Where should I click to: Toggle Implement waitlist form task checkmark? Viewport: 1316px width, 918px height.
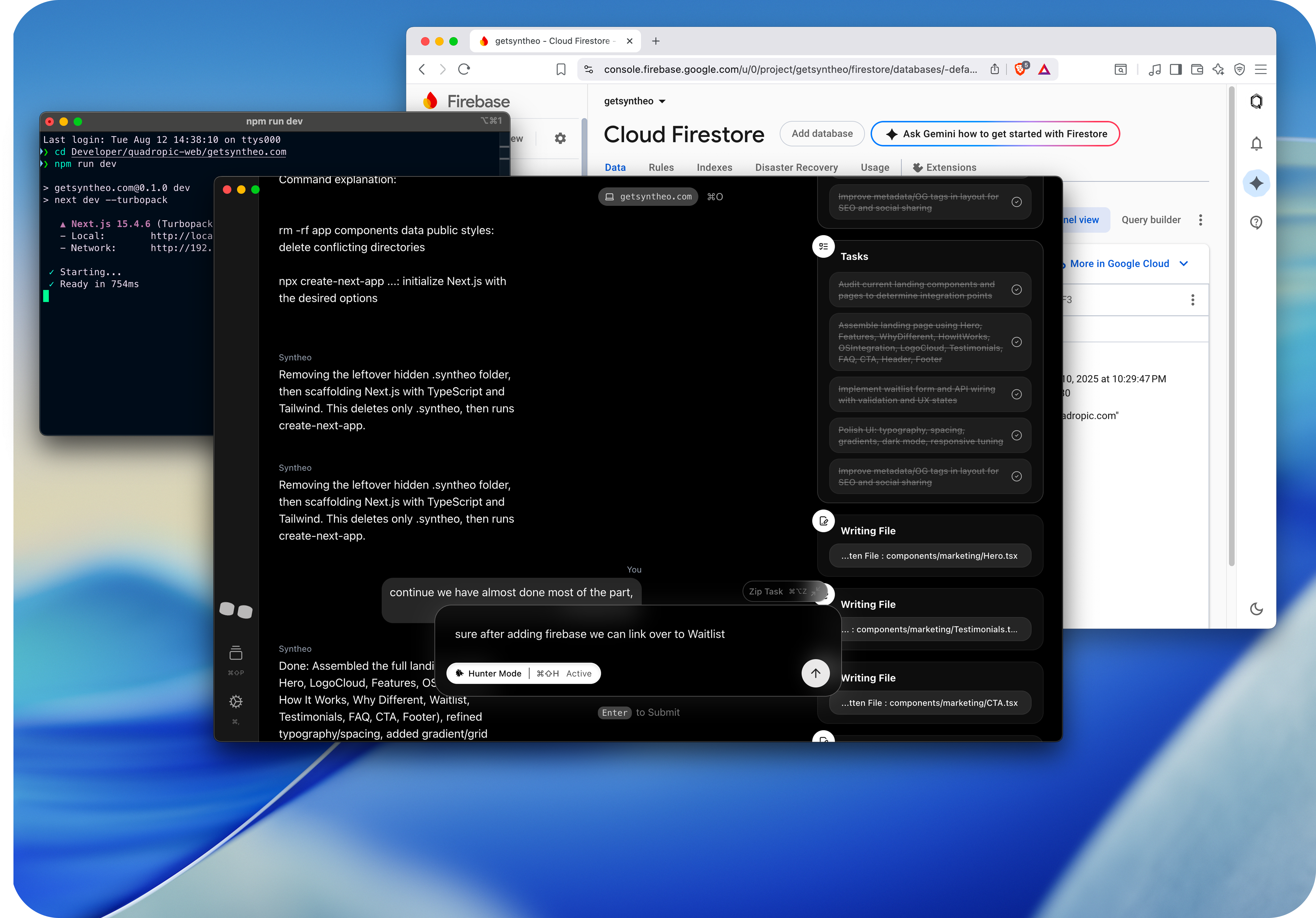(x=1016, y=394)
